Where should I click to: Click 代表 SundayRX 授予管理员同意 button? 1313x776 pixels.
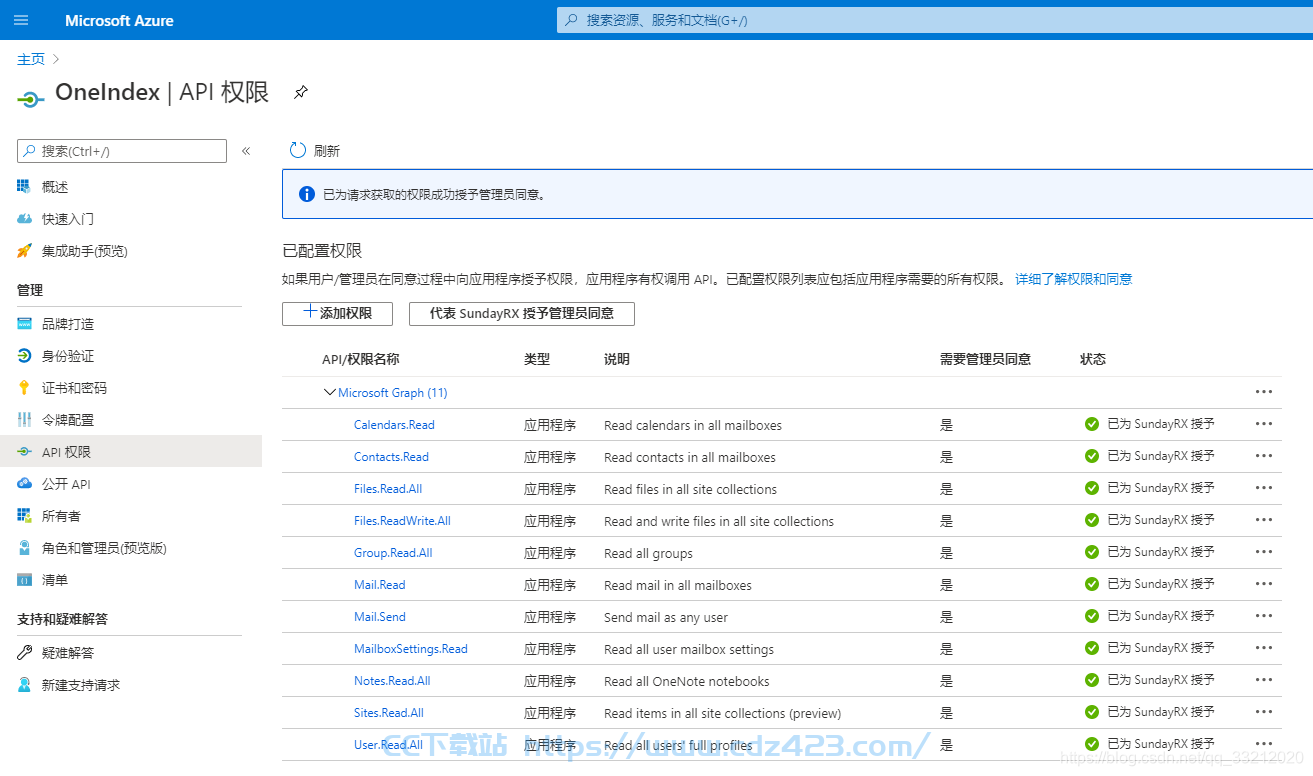[x=522, y=313]
